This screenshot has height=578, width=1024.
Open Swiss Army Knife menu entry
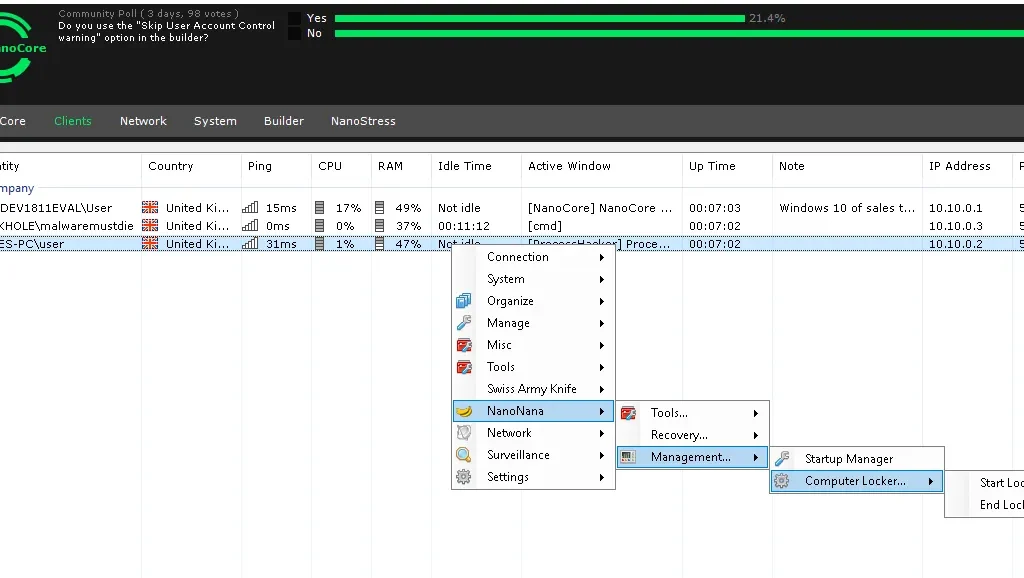click(x=533, y=389)
